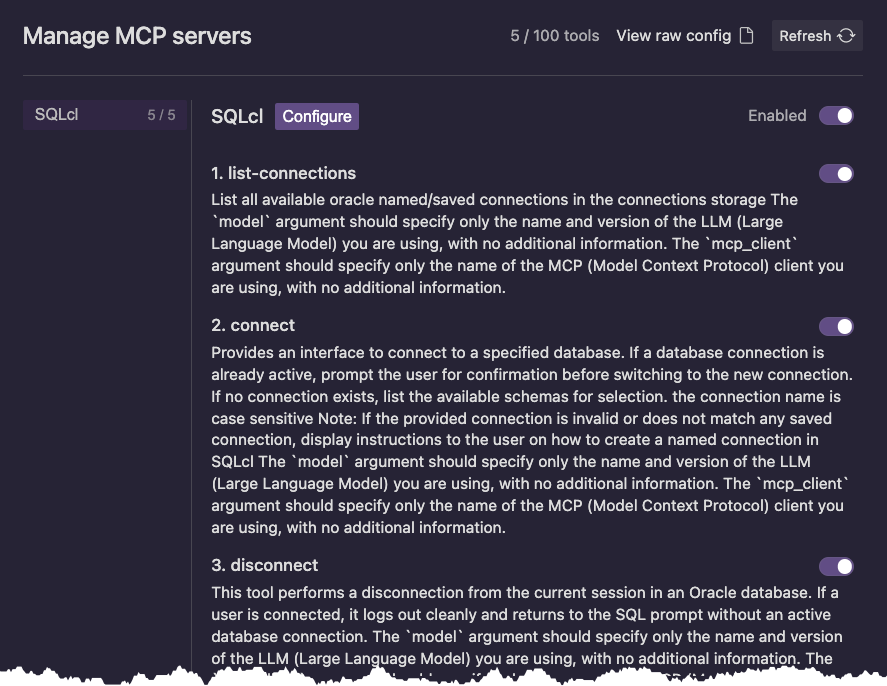This screenshot has width=887, height=686.
Task: Open the View raw config link
Action: click(673, 36)
